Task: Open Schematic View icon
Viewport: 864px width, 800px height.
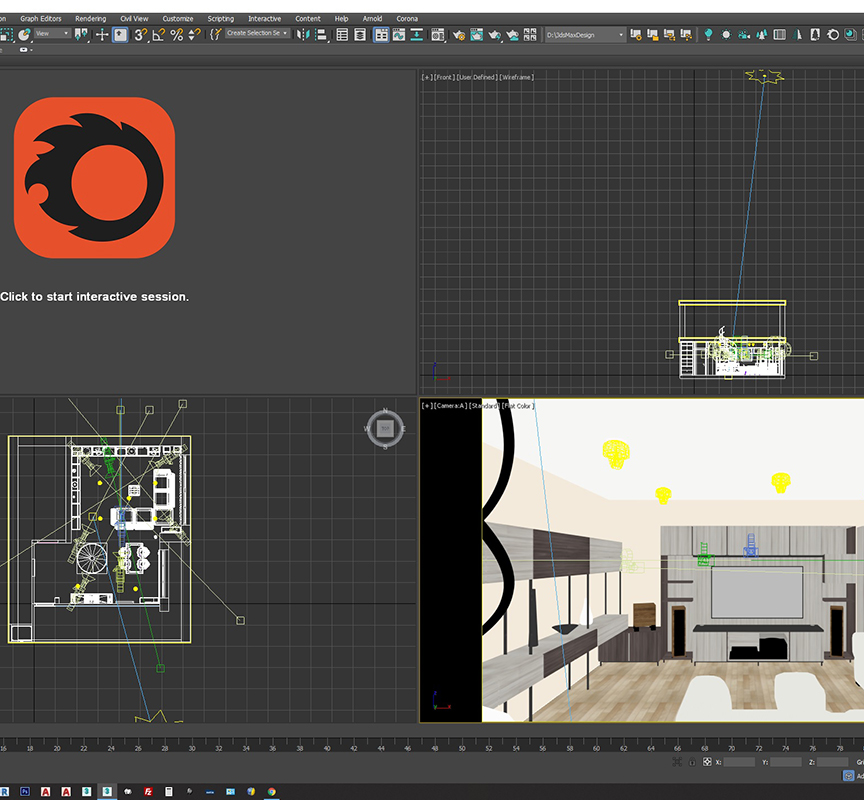Action: (417, 35)
